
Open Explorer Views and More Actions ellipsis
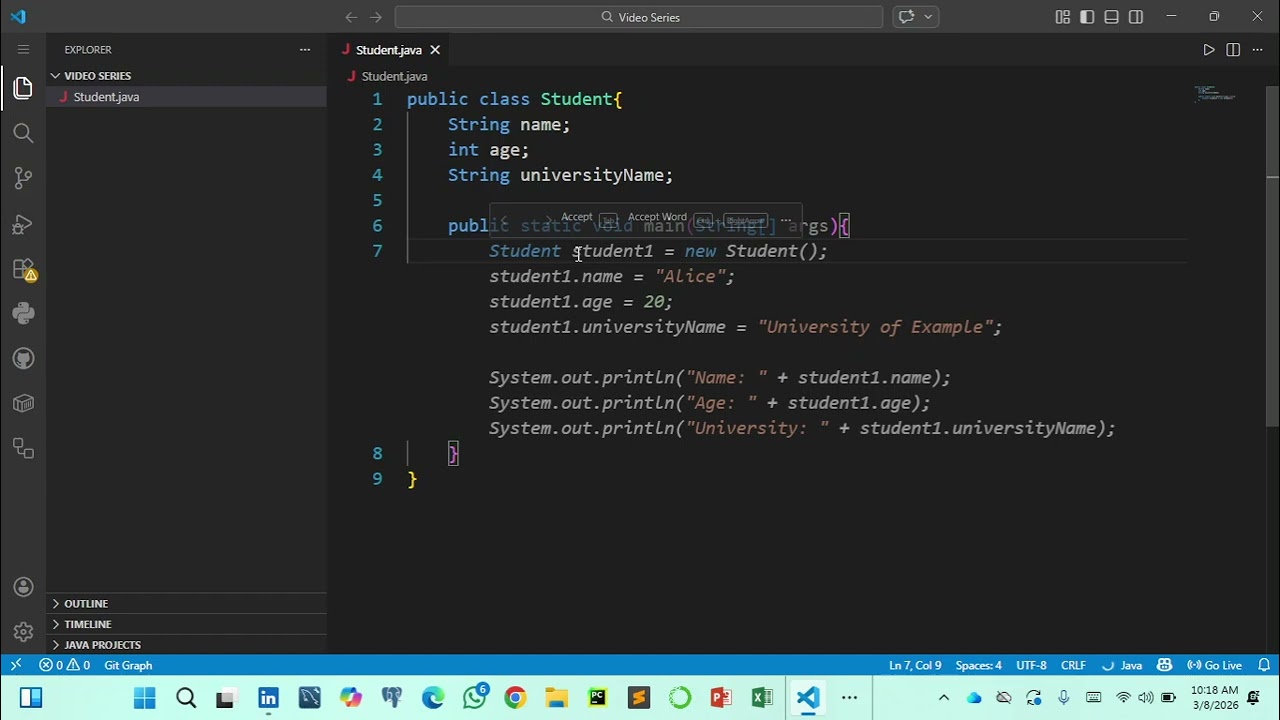pyautogui.click(x=305, y=49)
